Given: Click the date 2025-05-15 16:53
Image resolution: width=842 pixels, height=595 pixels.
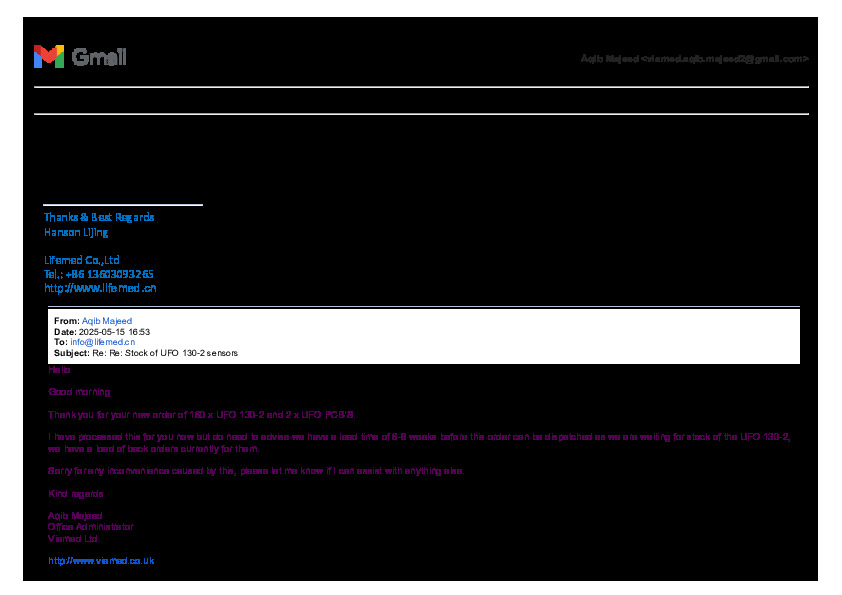Looking at the screenshot, I should [x=114, y=331].
